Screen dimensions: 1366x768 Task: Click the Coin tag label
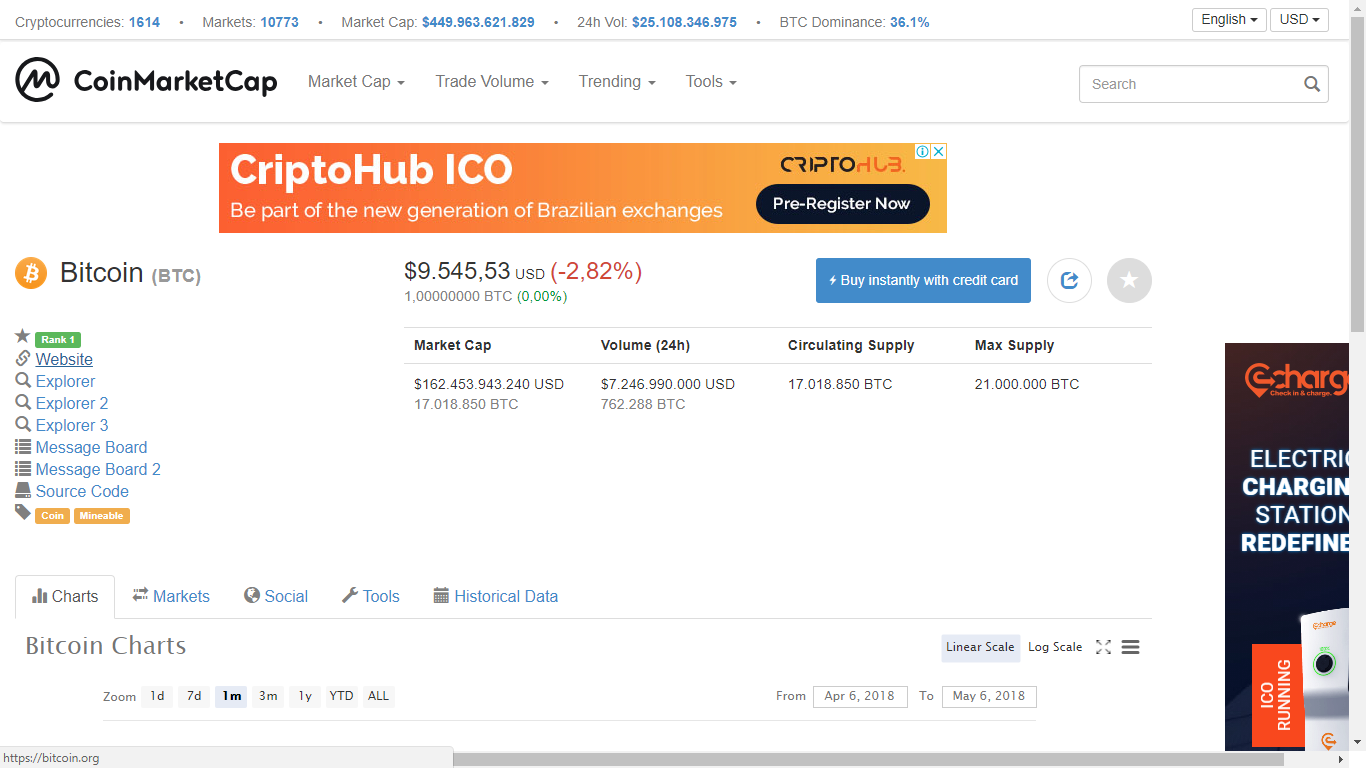click(53, 516)
